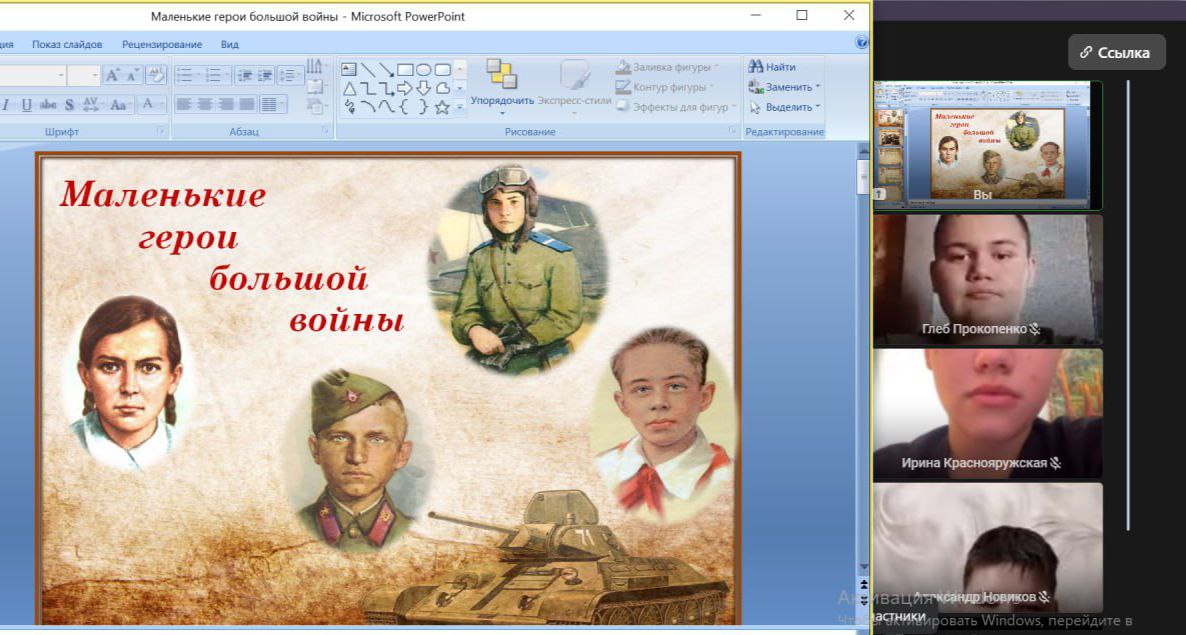Click the Find (Найти) button
The width and height of the screenshot is (1186, 635).
pyautogui.click(x=772, y=67)
